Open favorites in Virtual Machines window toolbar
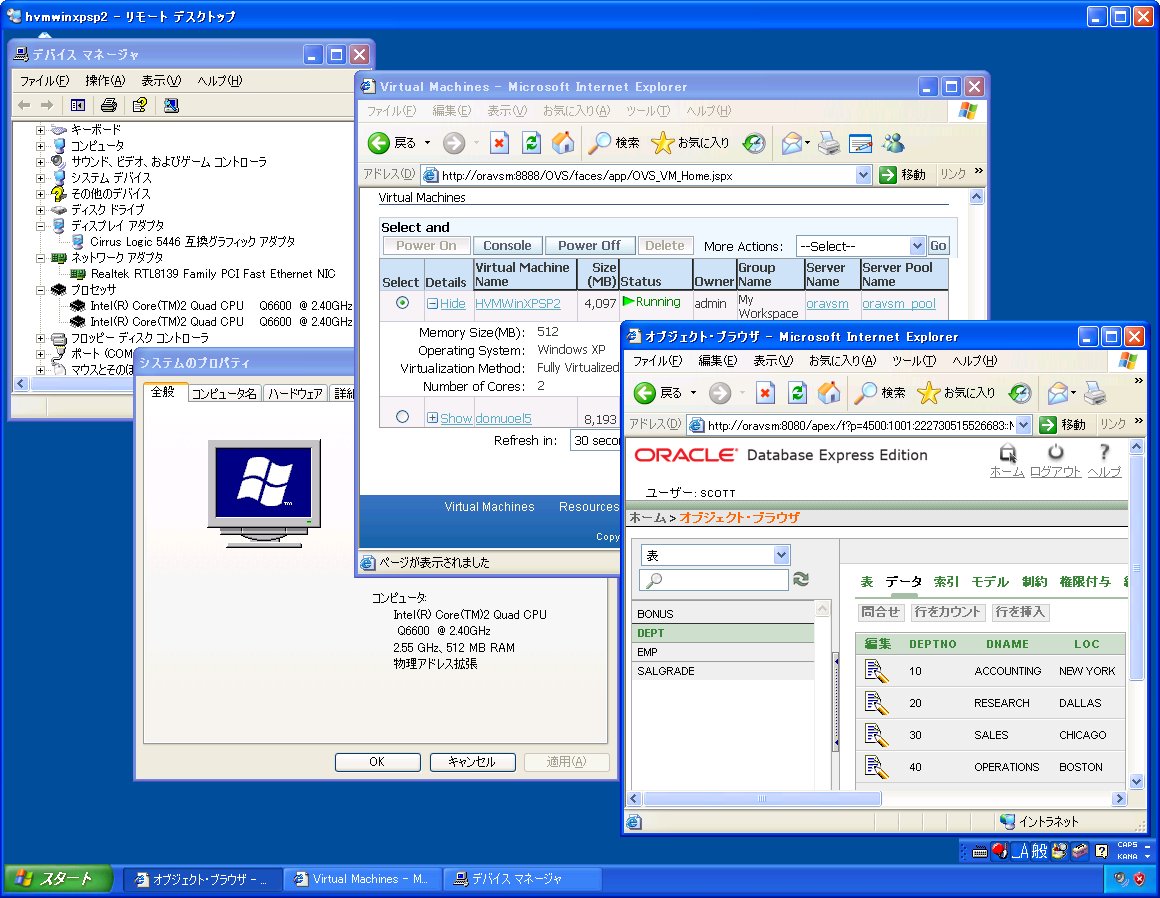 [x=691, y=143]
